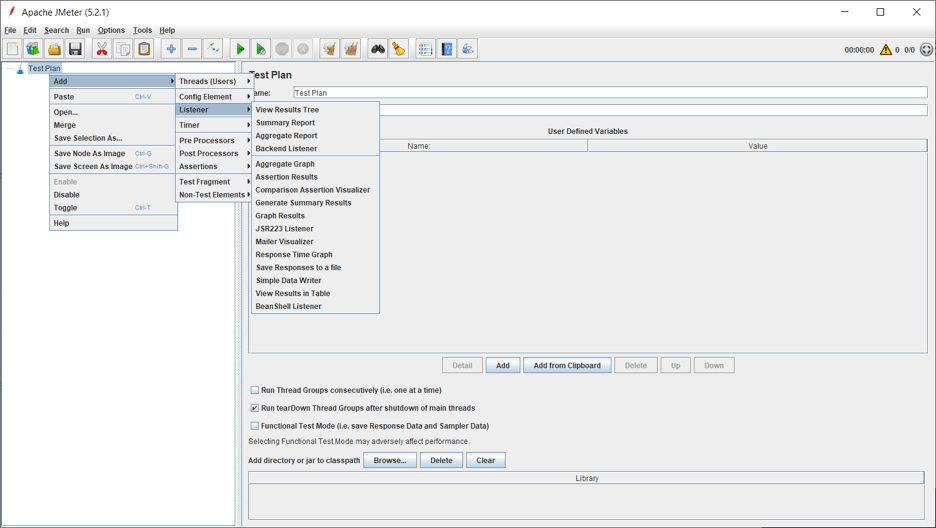Click the remote servers toolbar icon
Viewport: 936px width, 528px height.
(467, 49)
